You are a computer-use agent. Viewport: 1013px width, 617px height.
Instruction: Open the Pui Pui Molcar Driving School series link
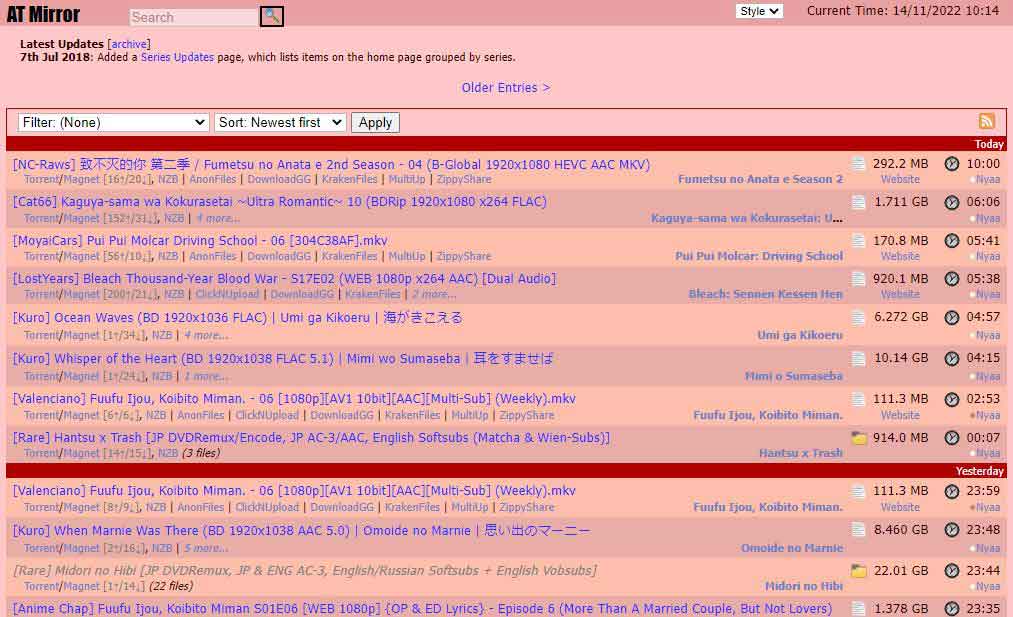[759, 256]
